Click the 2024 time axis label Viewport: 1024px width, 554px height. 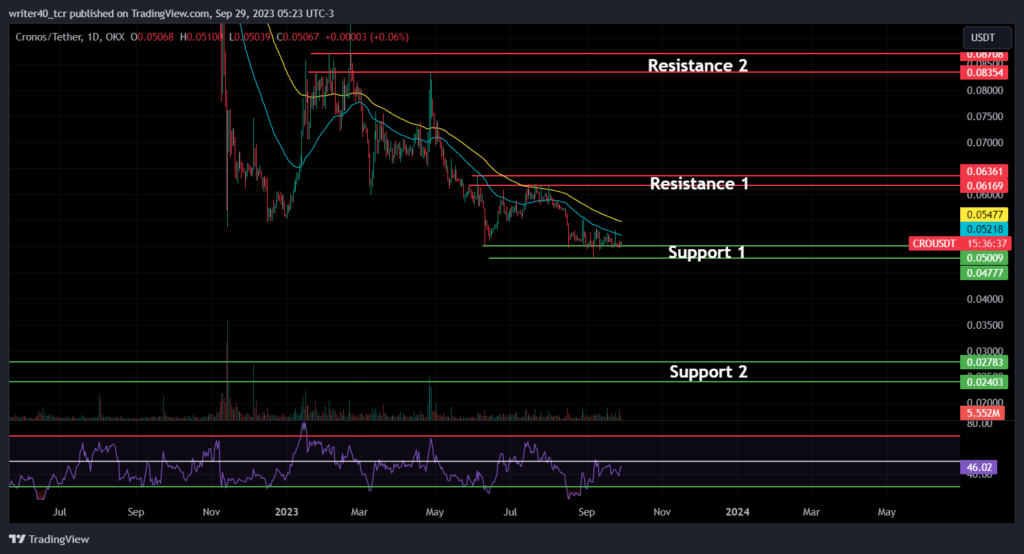737,512
